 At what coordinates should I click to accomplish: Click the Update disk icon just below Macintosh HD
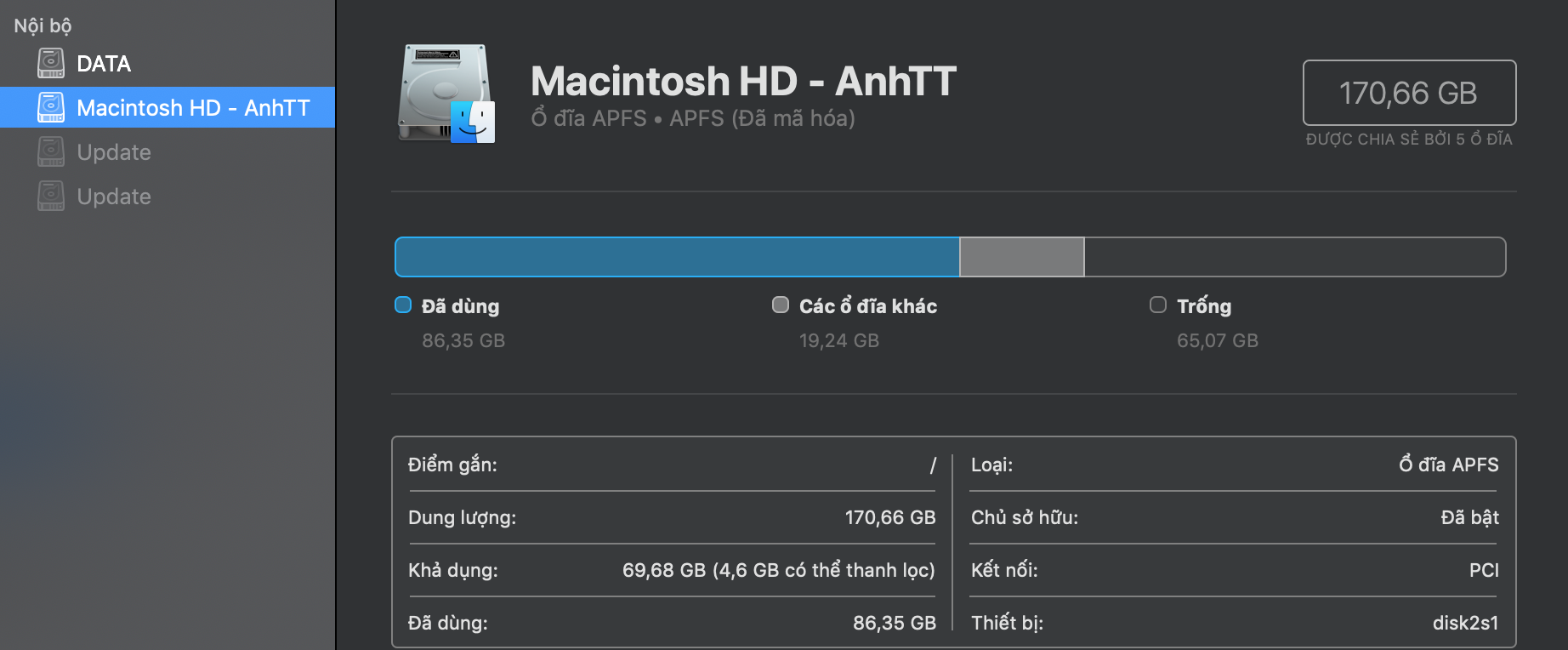pyautogui.click(x=51, y=151)
